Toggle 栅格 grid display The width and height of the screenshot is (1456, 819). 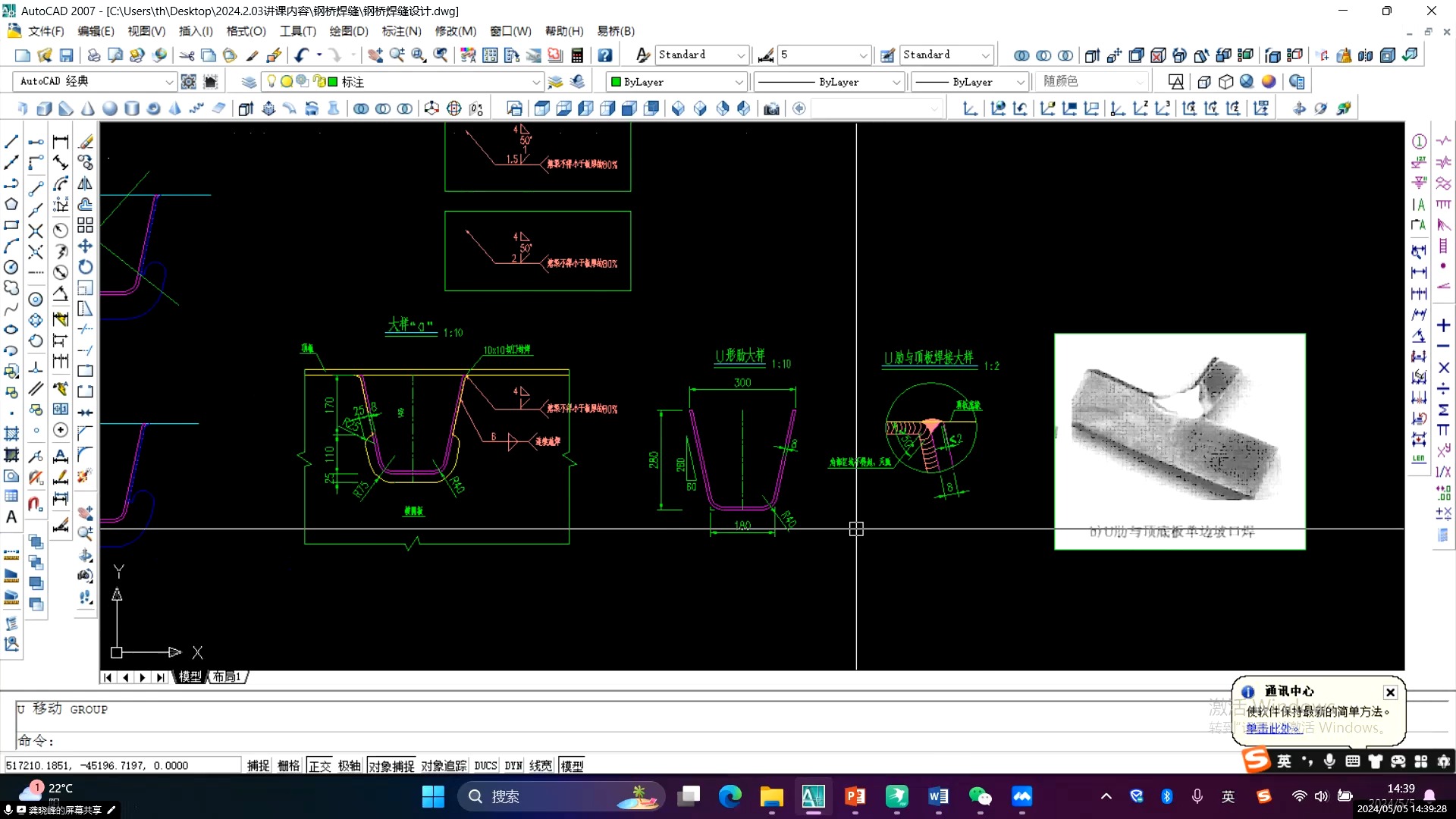pos(288,766)
